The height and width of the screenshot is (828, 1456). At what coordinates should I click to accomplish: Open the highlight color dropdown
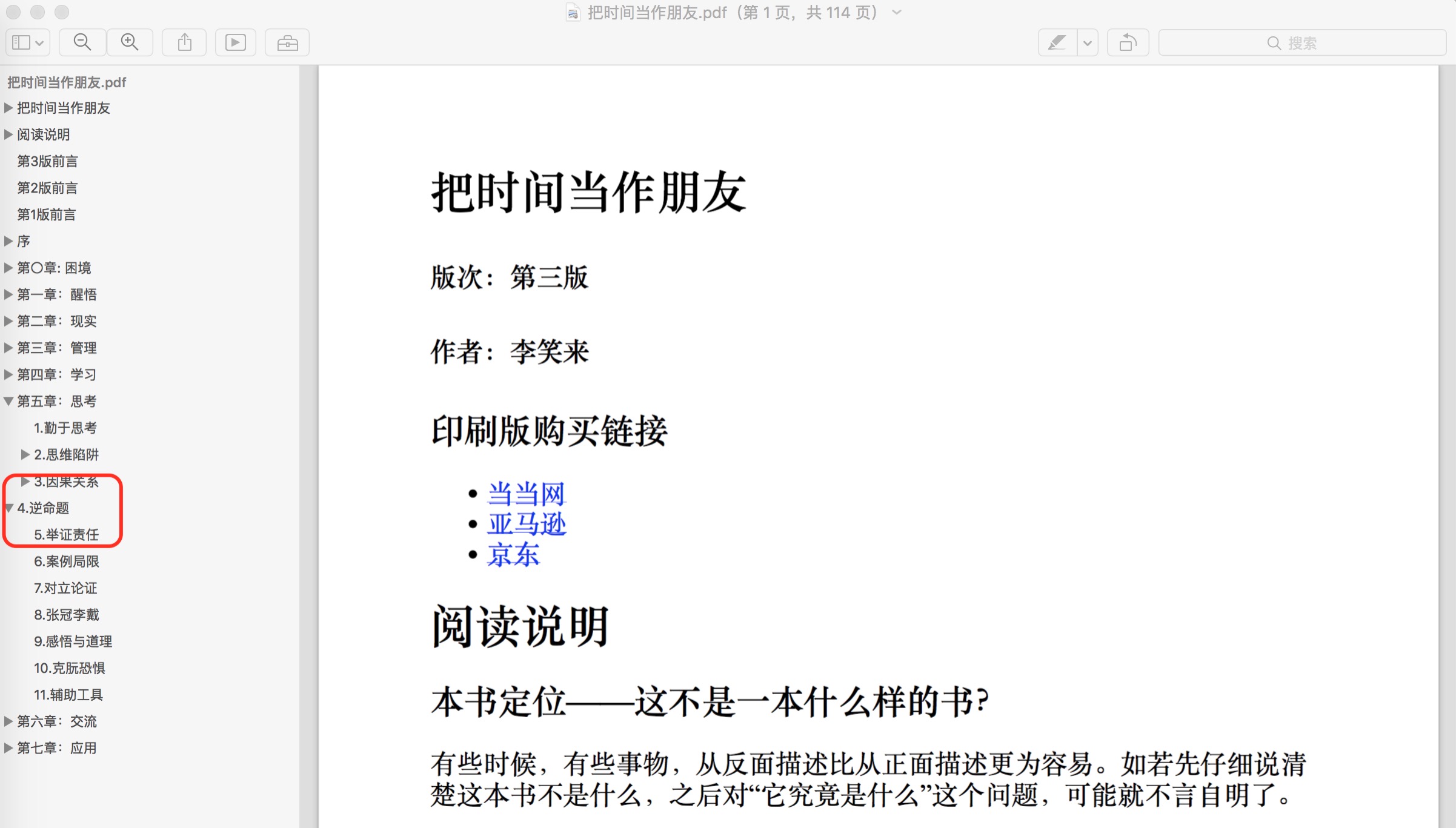1088,42
